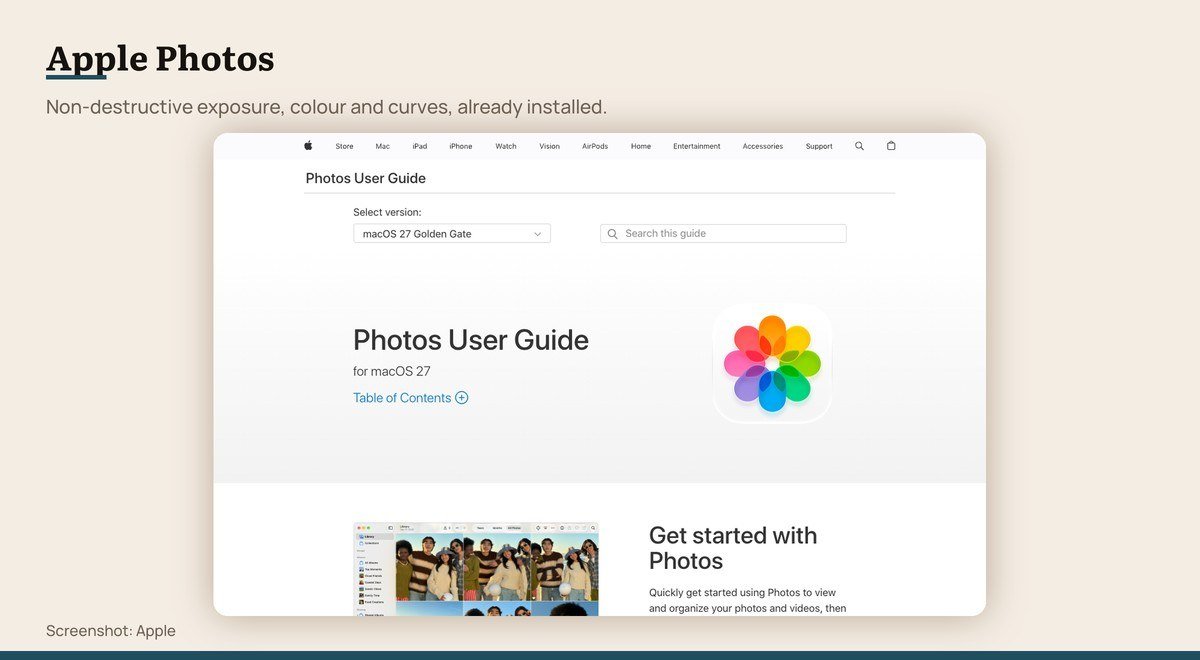Click the Get started with Photos heading
1200x660 pixels.
click(x=733, y=548)
